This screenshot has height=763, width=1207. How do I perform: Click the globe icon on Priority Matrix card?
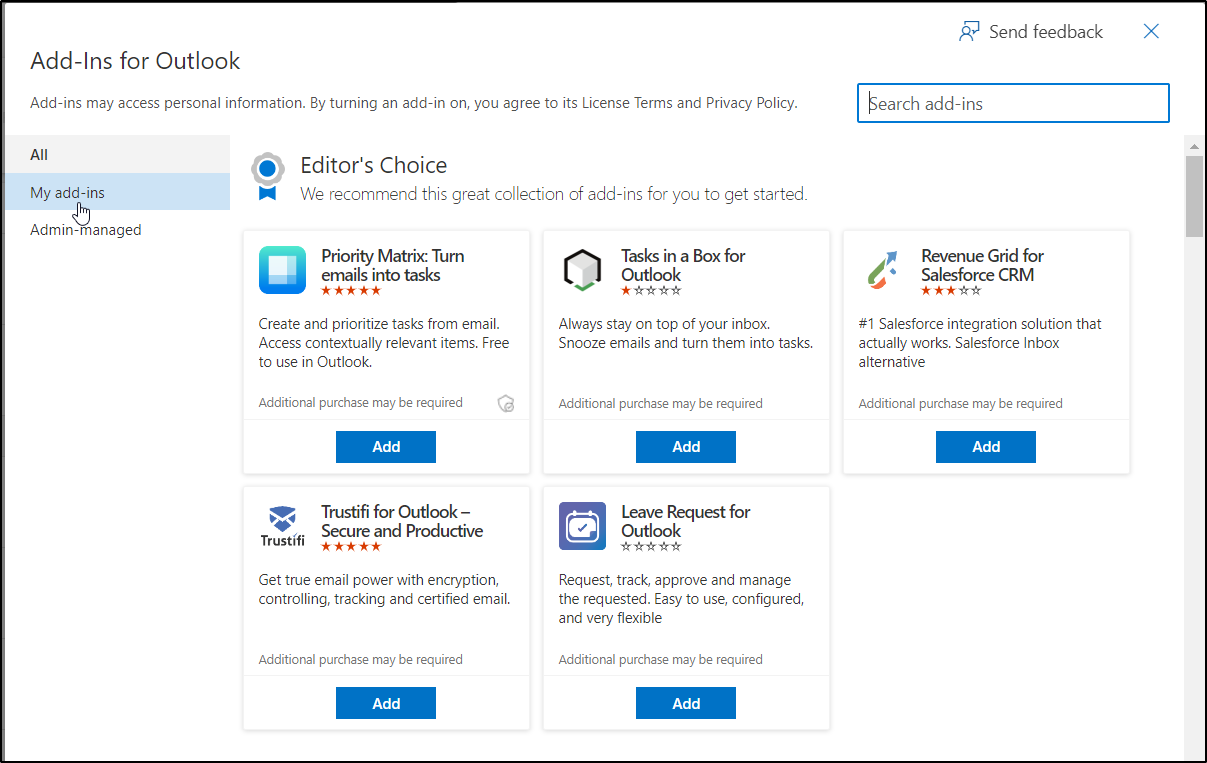(506, 403)
